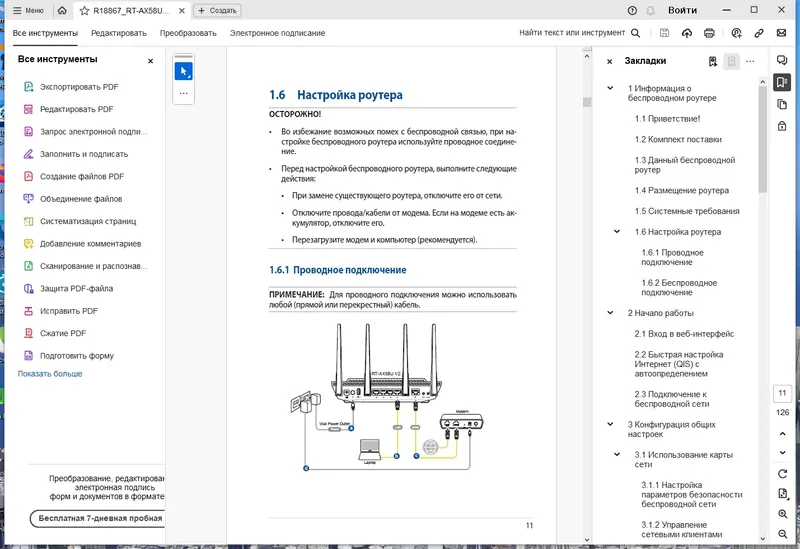Toggle the page thumbnails panel icon
The width and height of the screenshot is (800, 549).
coord(782,104)
